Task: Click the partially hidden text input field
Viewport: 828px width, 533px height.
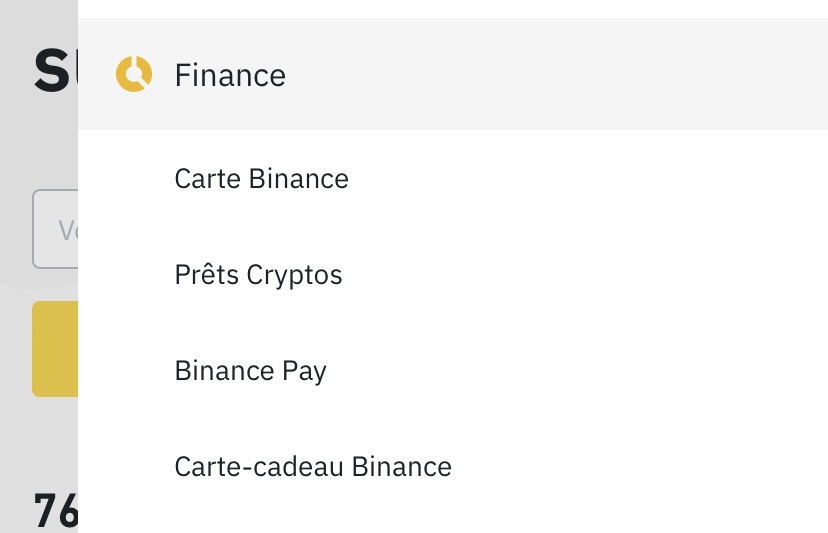Action: [x=56, y=230]
